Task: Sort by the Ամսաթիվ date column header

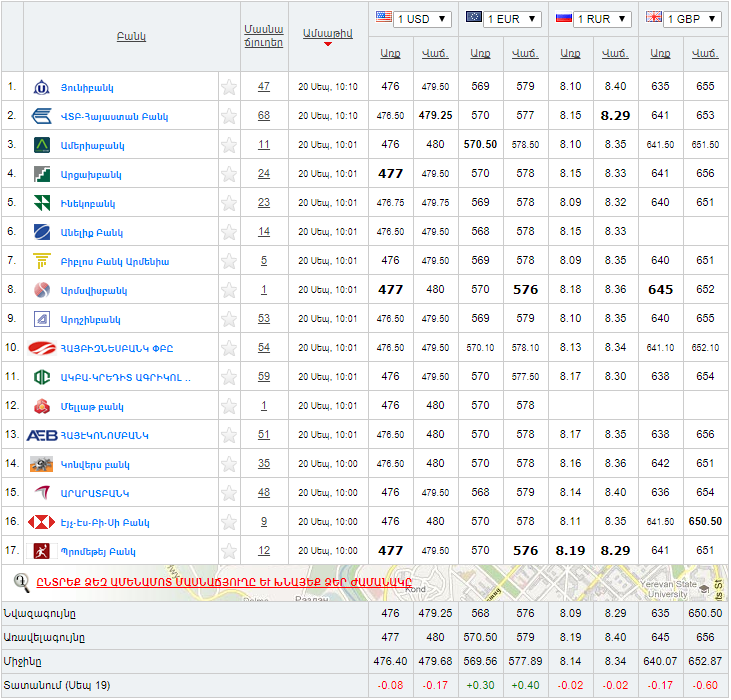Action: pyautogui.click(x=328, y=34)
